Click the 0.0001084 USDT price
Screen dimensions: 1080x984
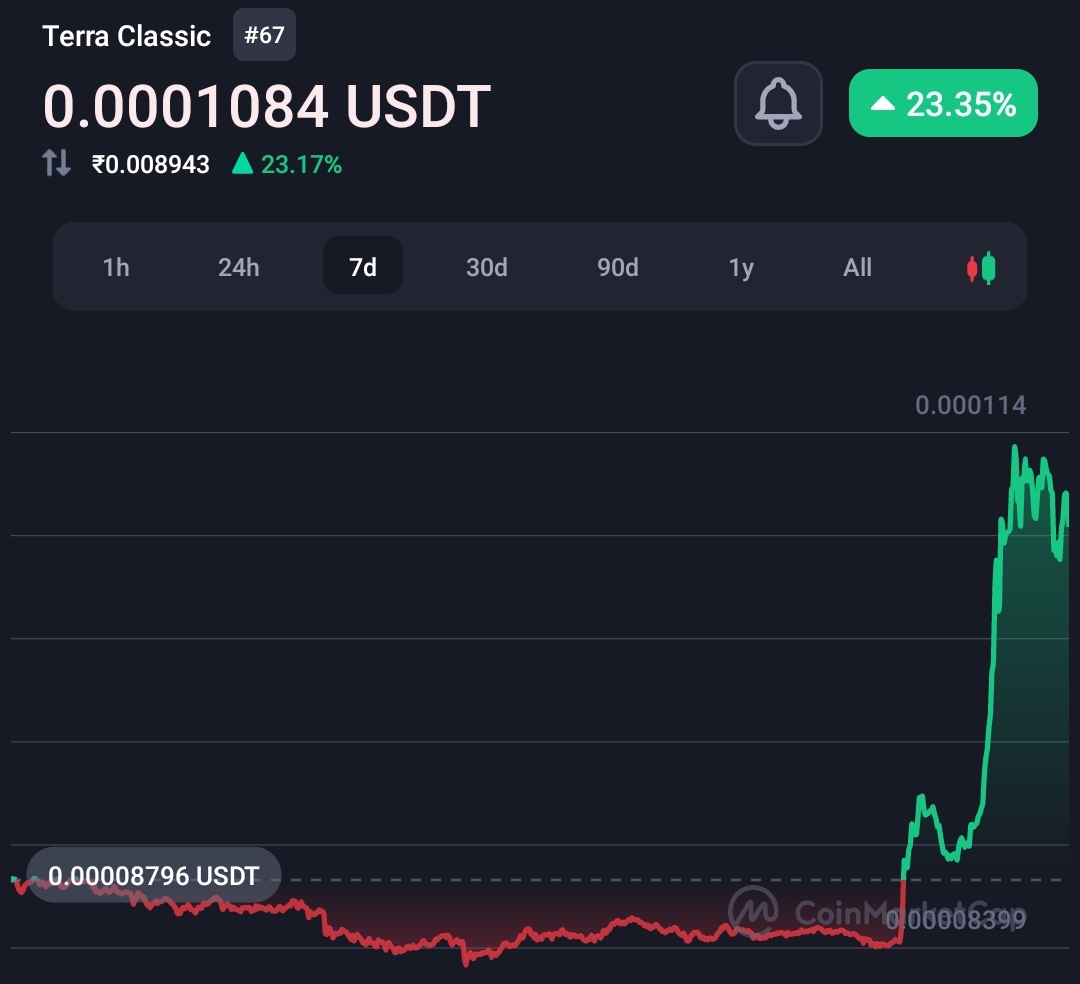(267, 107)
